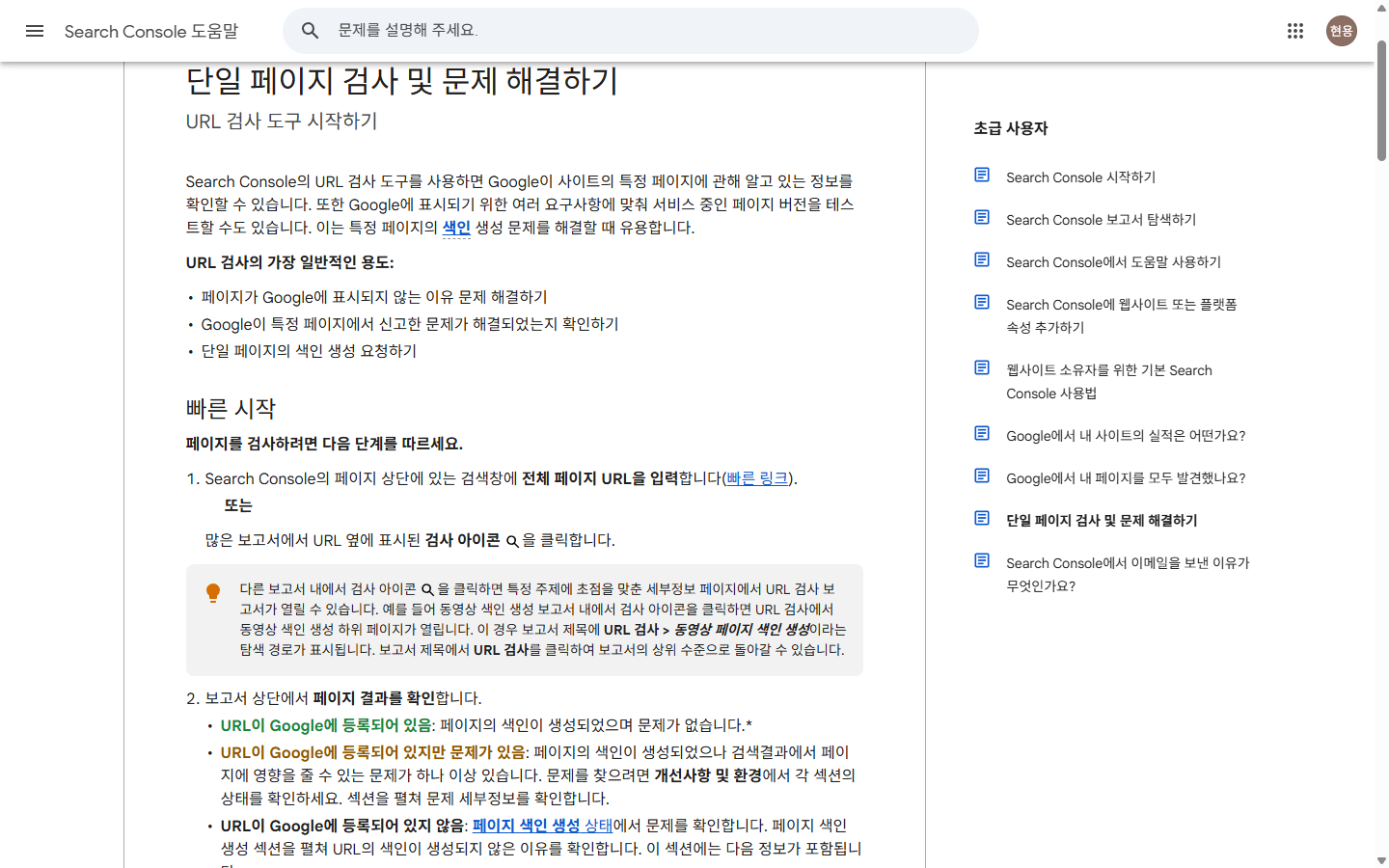Click article icon beside Search Console 시작하기
The image size is (1389, 868).
point(982,175)
